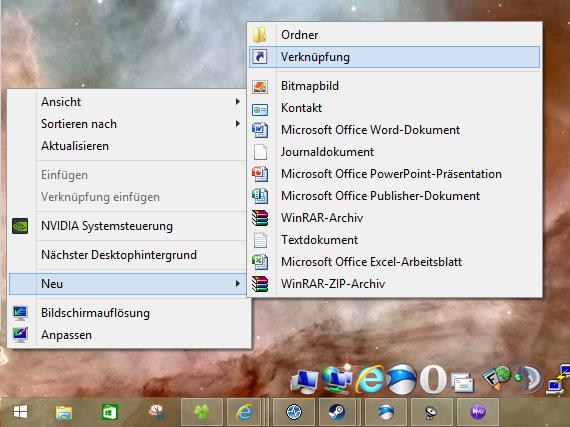Select the Bildschirmauflösung monitor icon
The width and height of the screenshot is (570, 427).
click(x=20, y=313)
